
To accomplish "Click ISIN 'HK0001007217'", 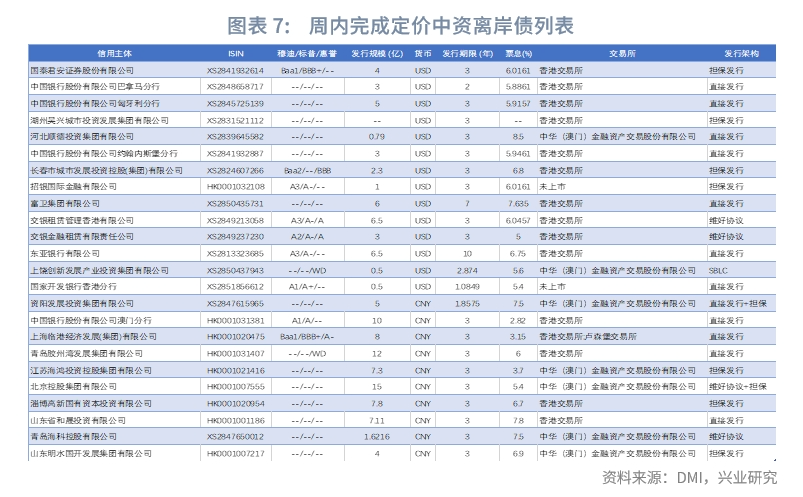I will coord(236,453).
